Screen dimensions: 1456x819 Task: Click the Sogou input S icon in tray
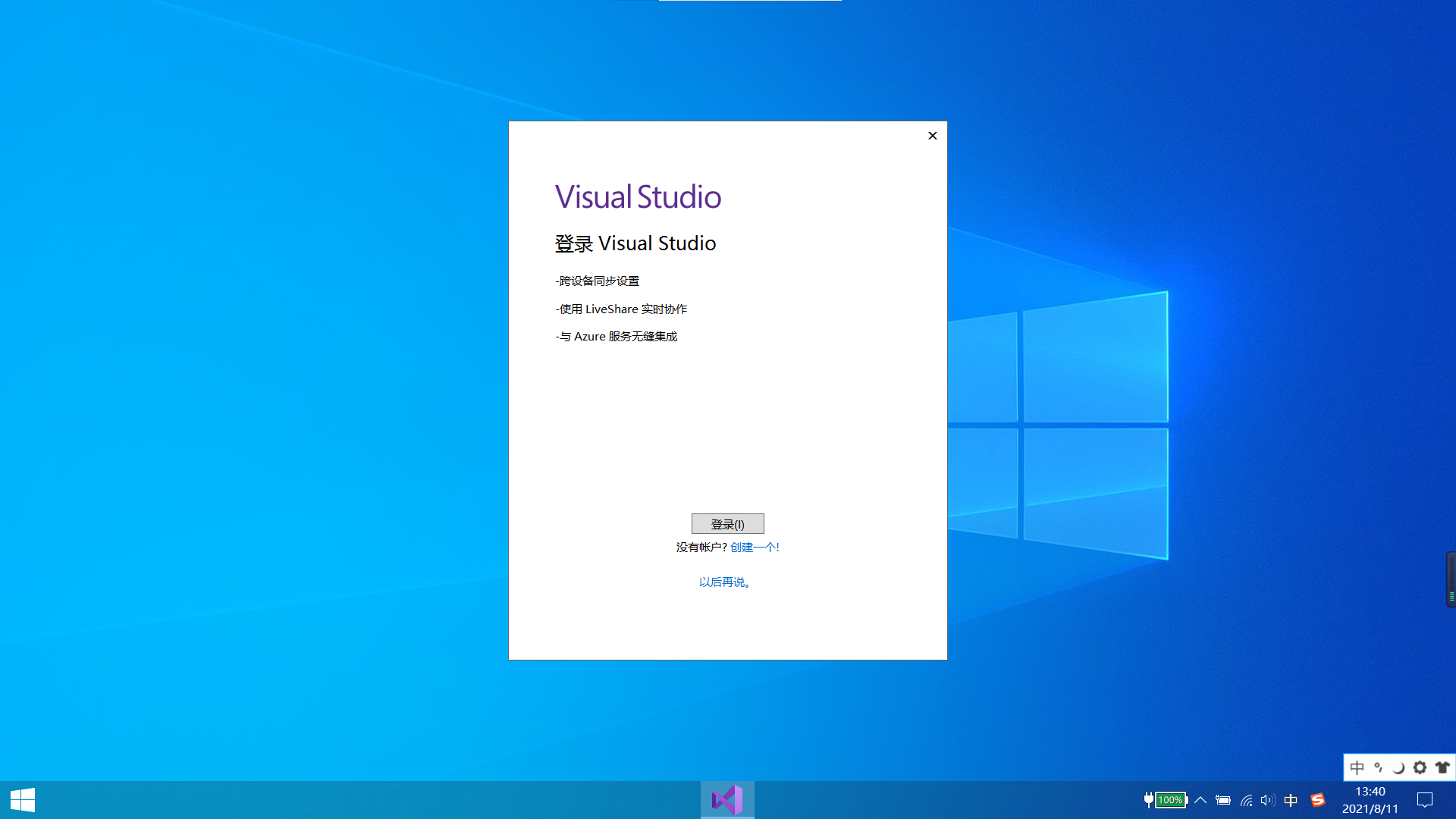click(1318, 800)
